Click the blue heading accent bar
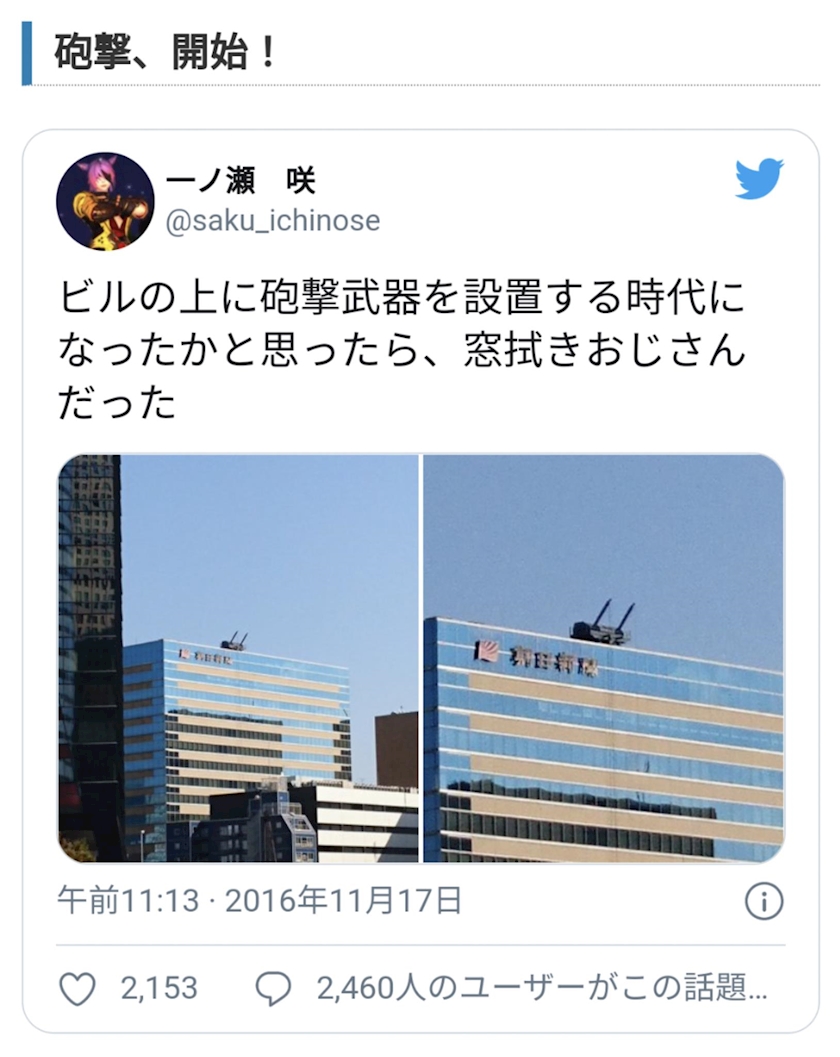 (27, 54)
